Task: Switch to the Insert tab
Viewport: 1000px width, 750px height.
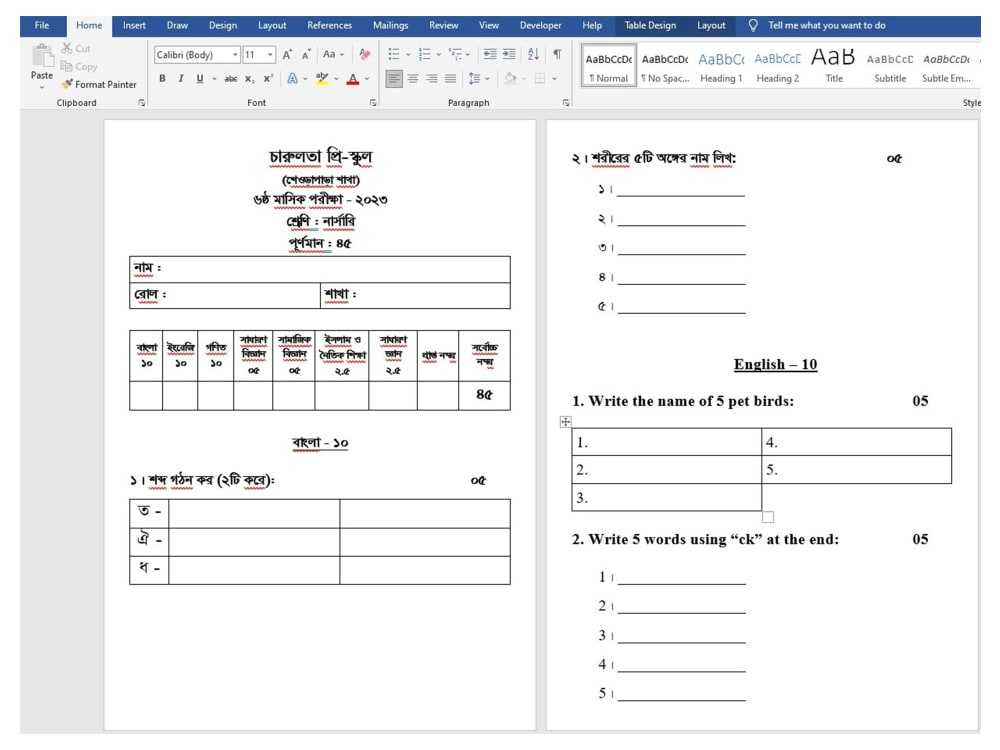Action: tap(134, 26)
